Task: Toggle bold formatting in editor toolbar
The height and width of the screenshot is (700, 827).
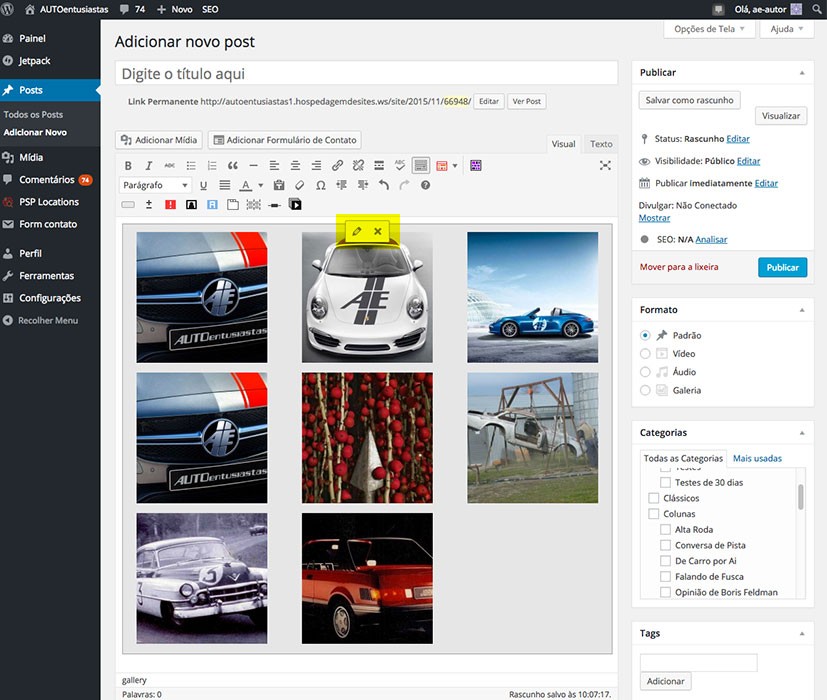Action: (128, 165)
